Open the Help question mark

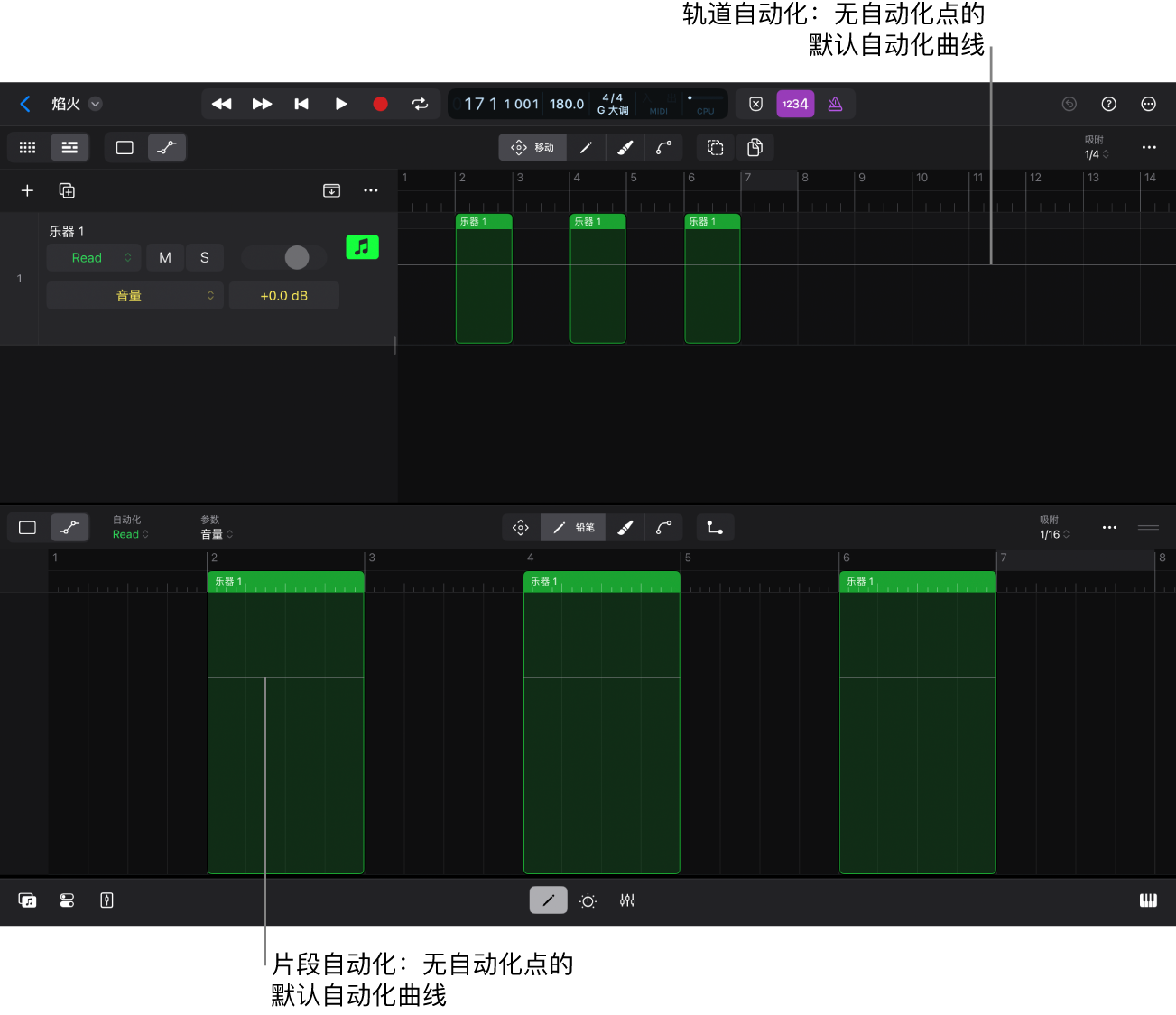click(1109, 104)
